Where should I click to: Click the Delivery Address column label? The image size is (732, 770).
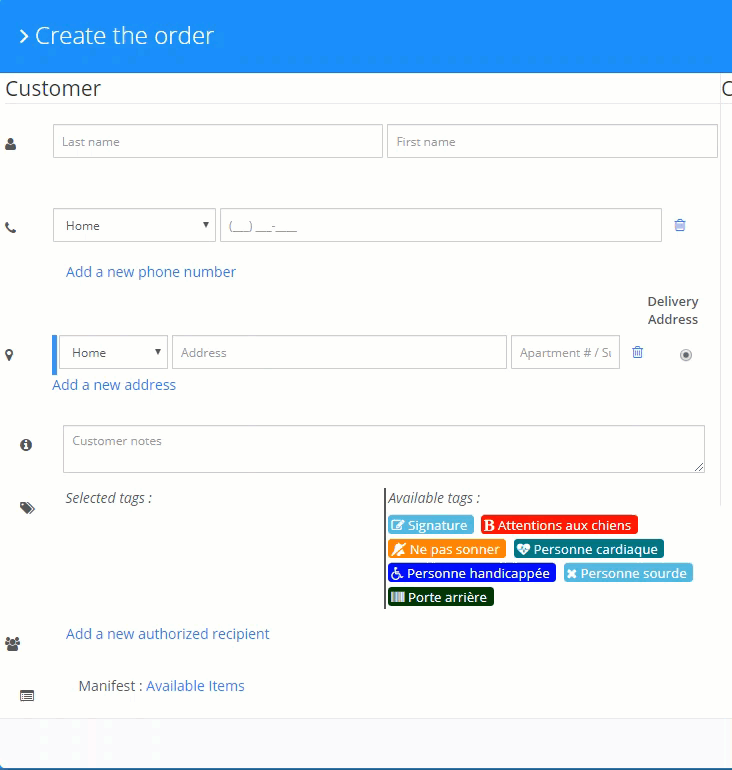click(x=673, y=310)
